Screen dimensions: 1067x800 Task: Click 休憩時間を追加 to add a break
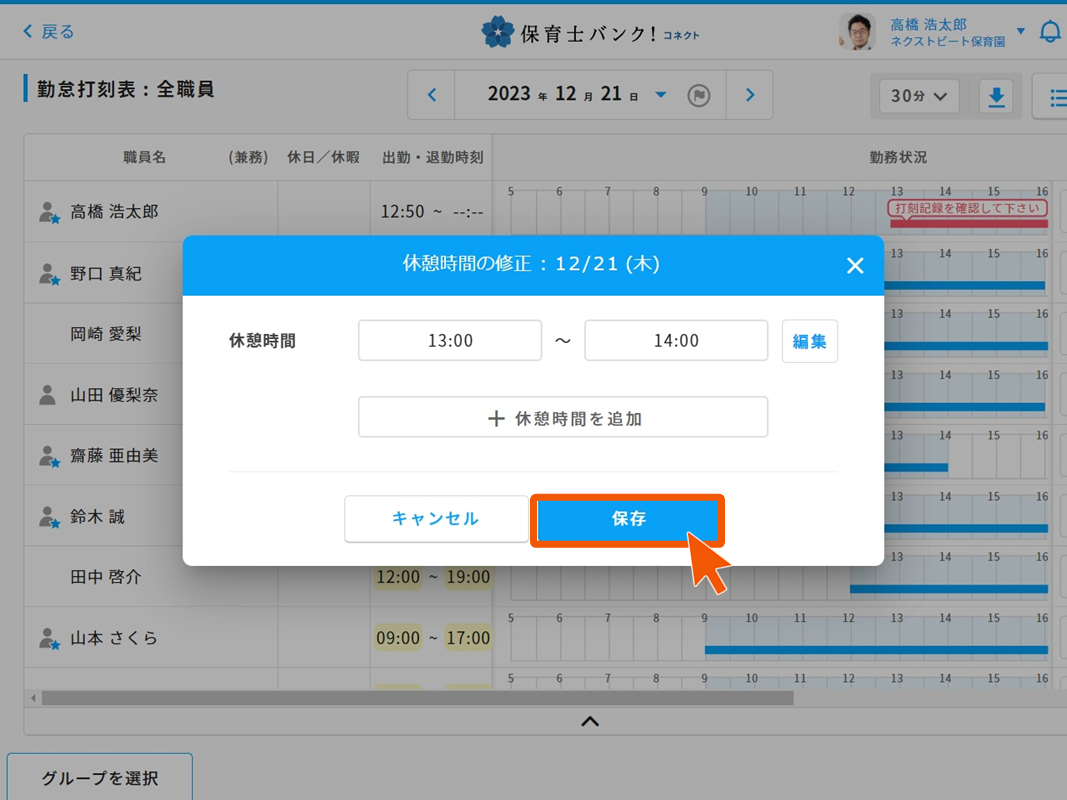click(x=562, y=417)
